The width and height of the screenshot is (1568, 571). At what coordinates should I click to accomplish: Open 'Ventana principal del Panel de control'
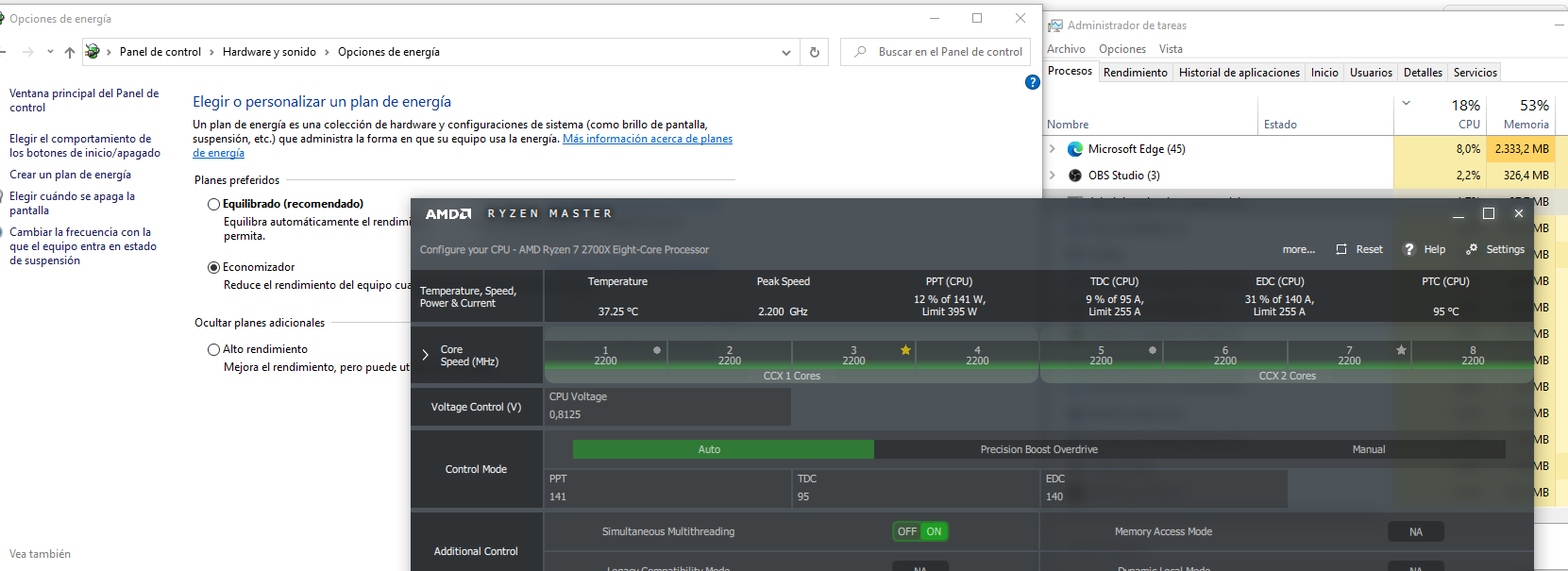(84, 100)
